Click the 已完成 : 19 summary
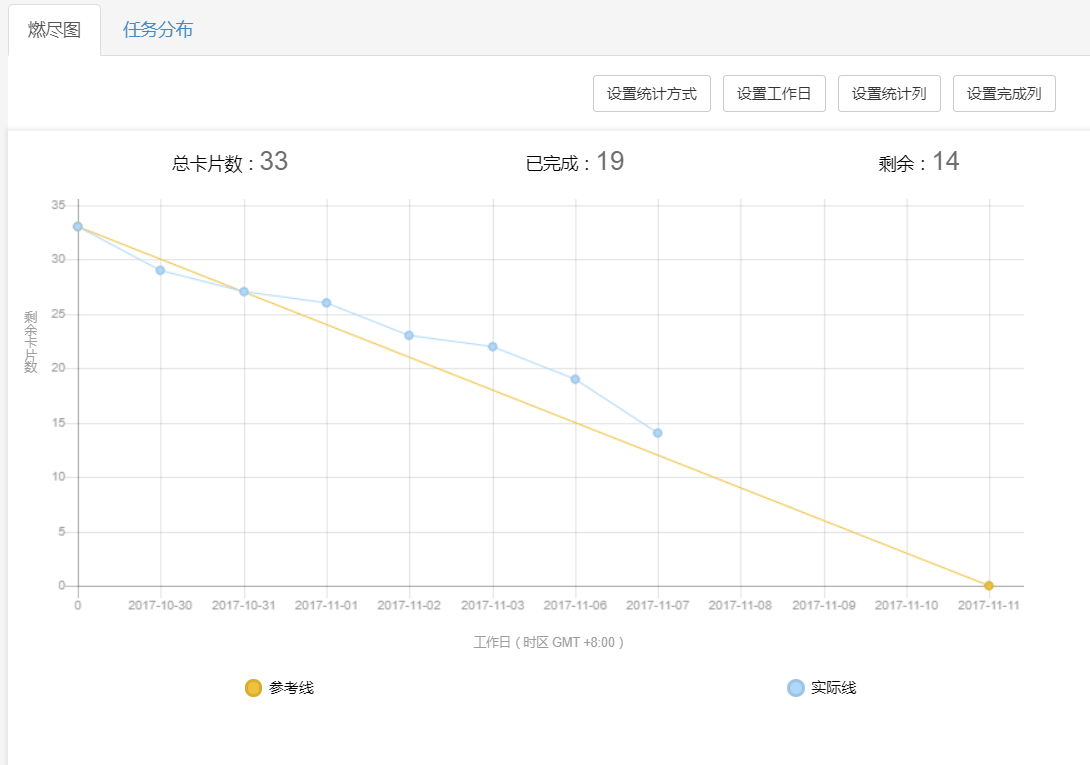Viewport: 1090px width, 765px height. click(x=574, y=162)
